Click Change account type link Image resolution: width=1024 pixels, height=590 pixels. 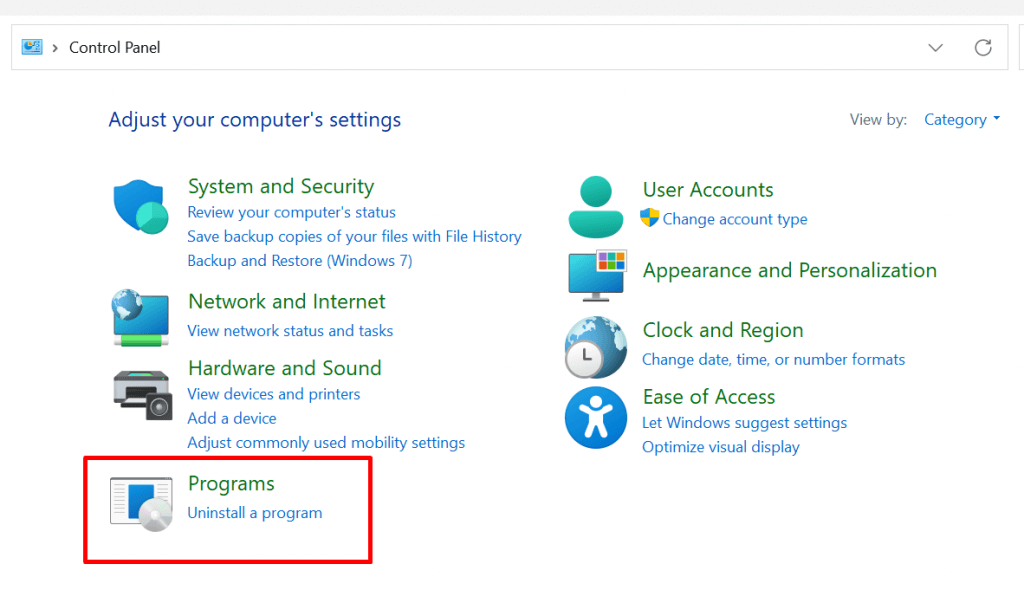(x=735, y=219)
